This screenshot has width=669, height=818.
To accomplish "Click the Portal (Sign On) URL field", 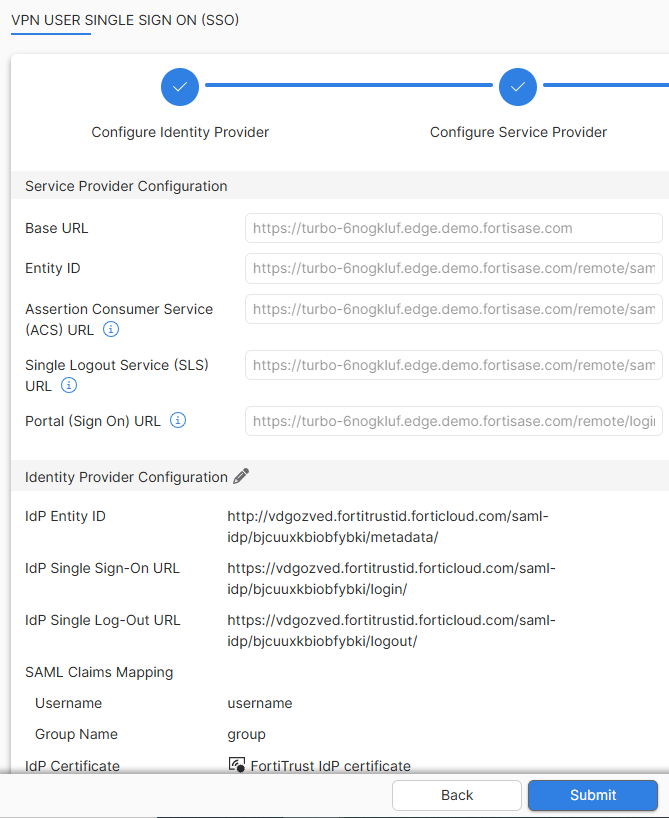I will [453, 421].
